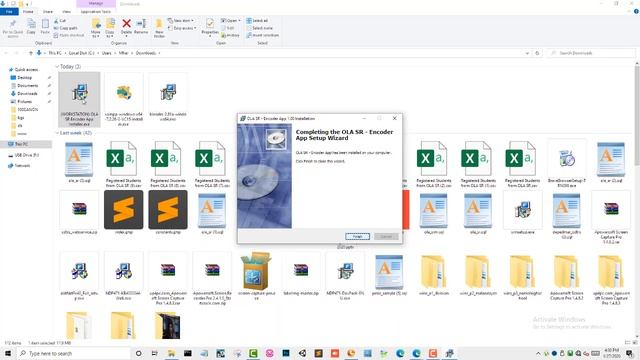
Task: Open the New item dropdown
Action: pos(181,20)
